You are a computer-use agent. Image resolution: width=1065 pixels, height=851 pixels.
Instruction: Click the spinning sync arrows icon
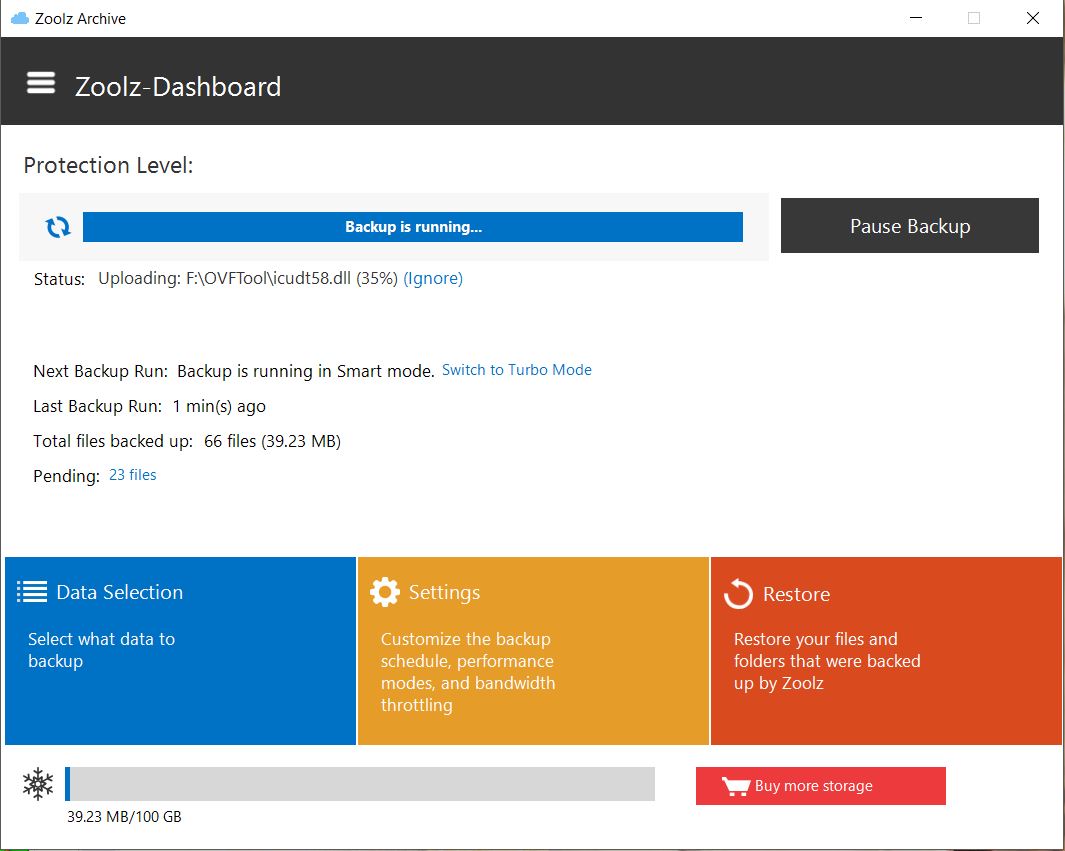click(58, 227)
